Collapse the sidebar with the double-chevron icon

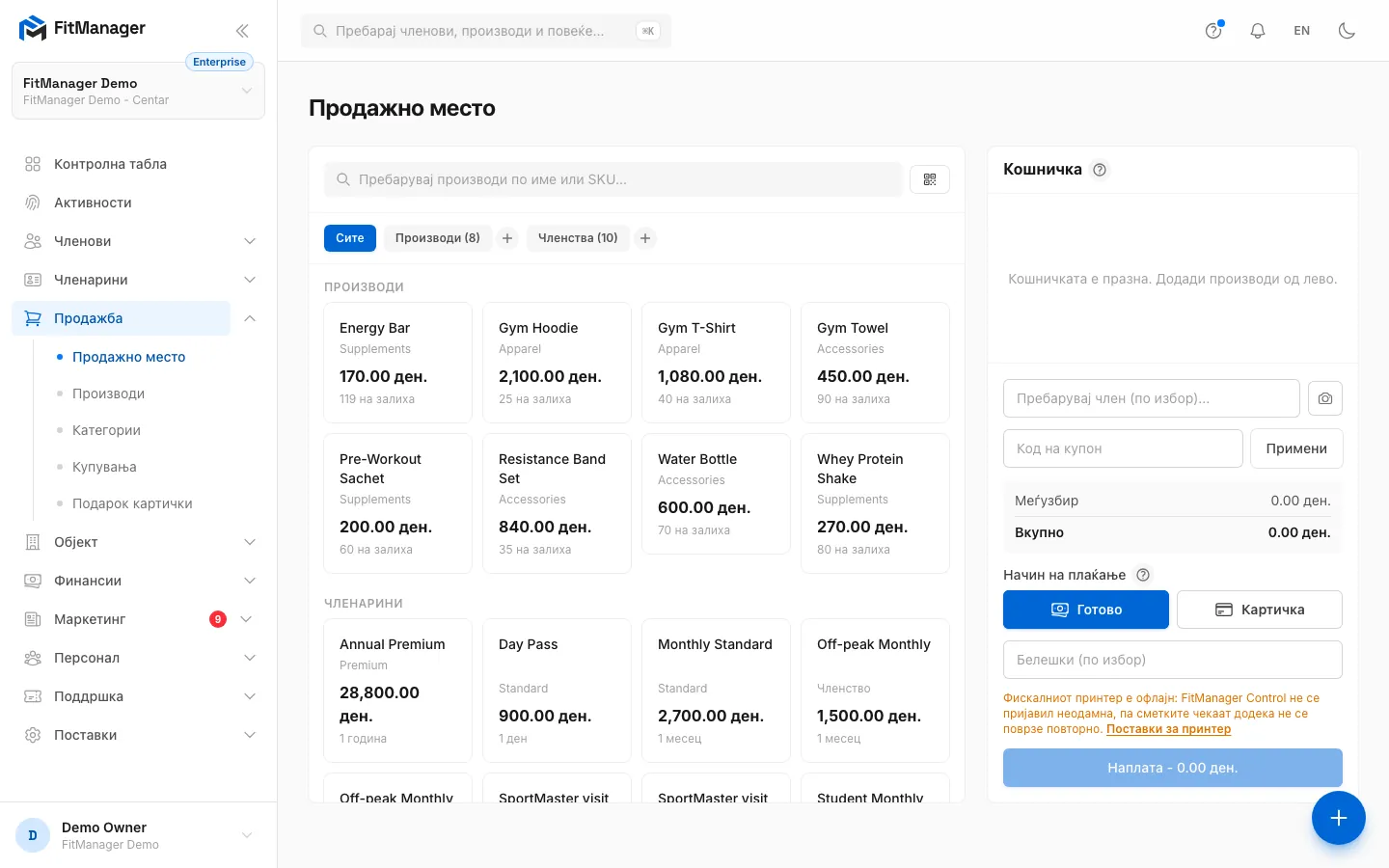pyautogui.click(x=242, y=30)
